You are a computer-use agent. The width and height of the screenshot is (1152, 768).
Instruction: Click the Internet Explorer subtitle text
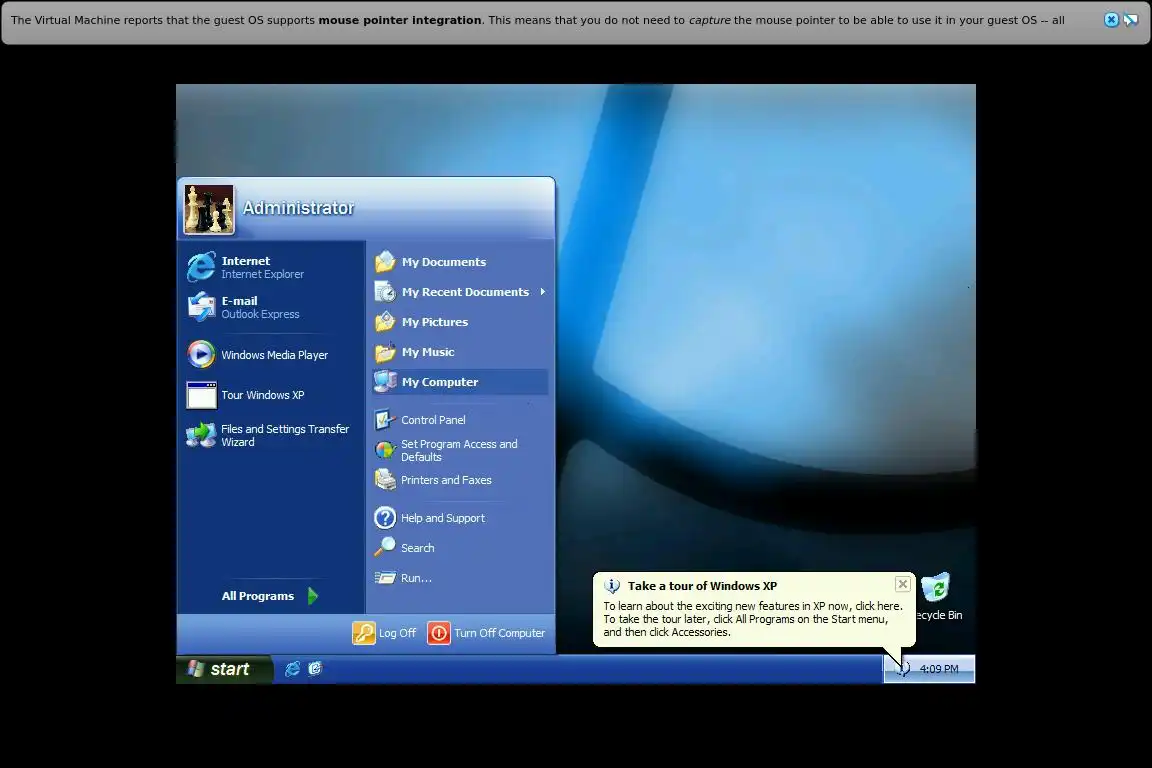pos(262,274)
